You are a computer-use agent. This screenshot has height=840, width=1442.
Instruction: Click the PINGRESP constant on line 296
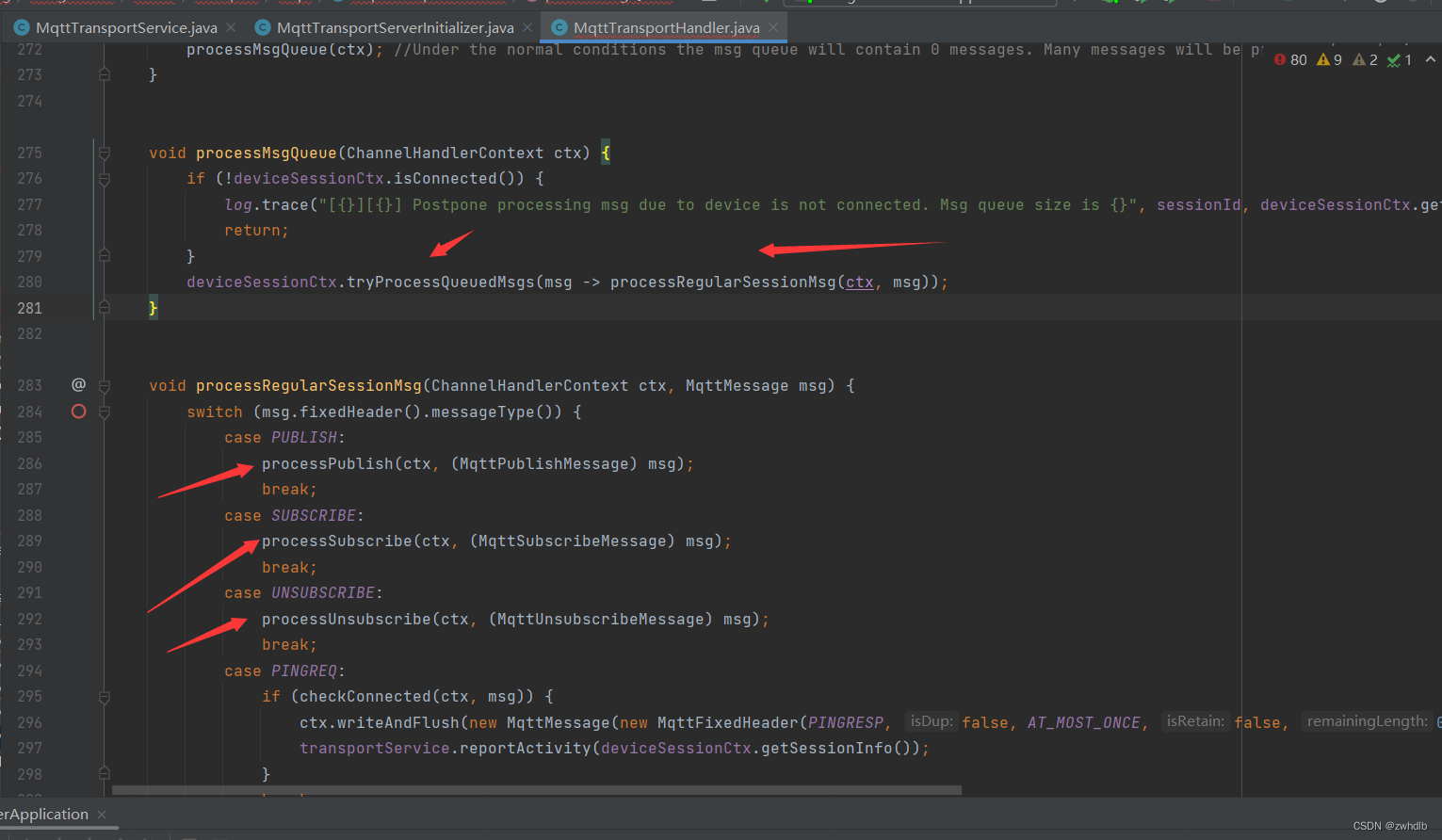point(846,723)
